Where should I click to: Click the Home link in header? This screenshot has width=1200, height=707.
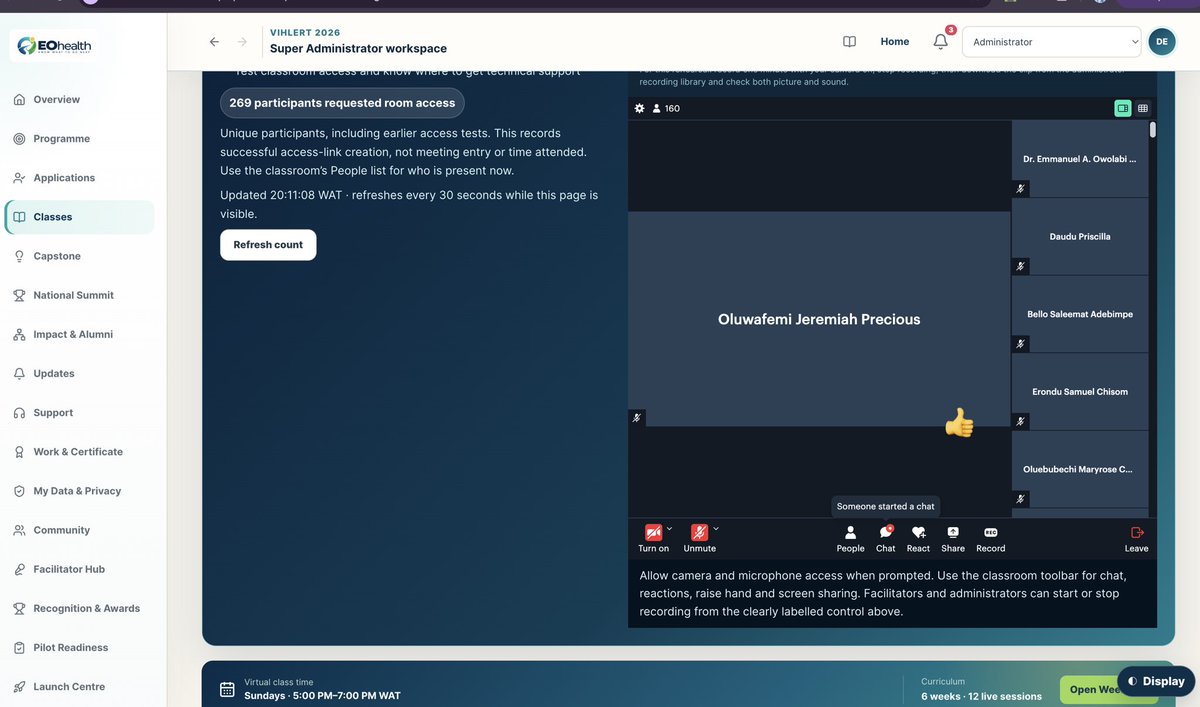tap(895, 42)
